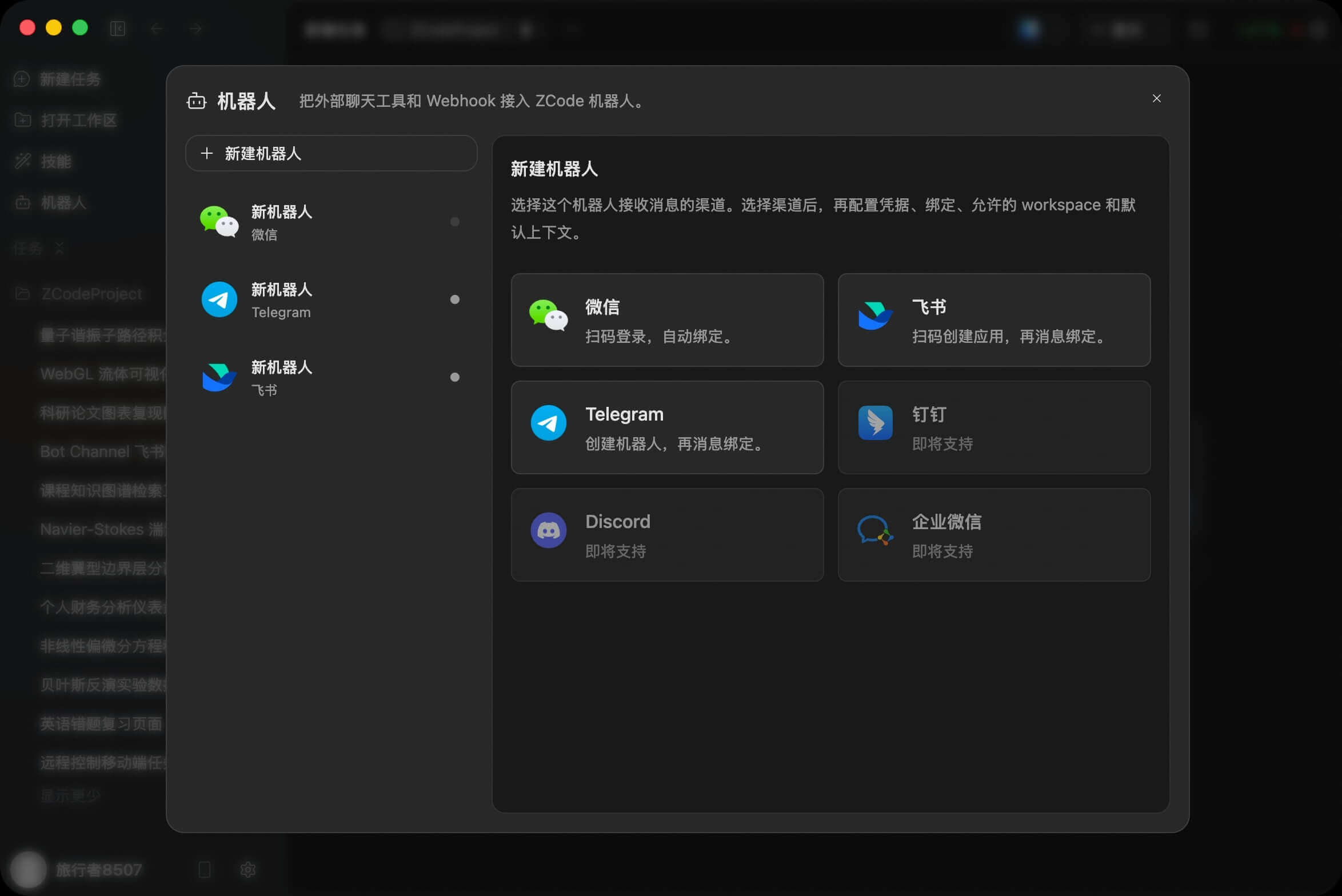Click the WeChat icon in robot list
Screen dimensions: 1342x896
pyautogui.click(x=219, y=222)
